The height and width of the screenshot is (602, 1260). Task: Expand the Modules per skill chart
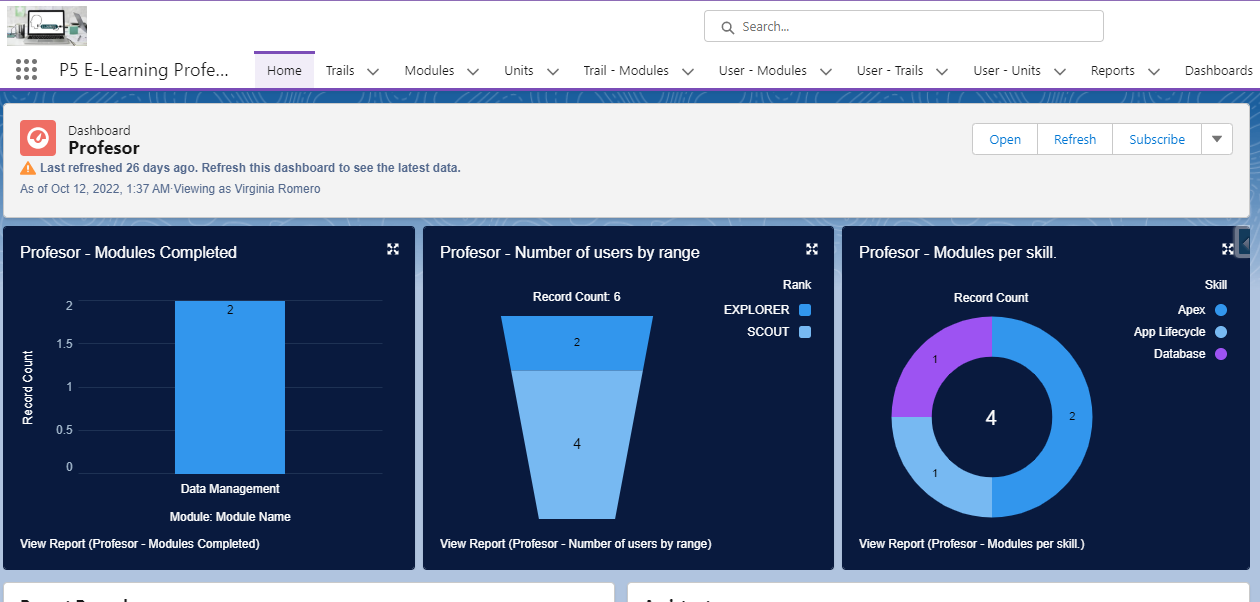point(1228,249)
